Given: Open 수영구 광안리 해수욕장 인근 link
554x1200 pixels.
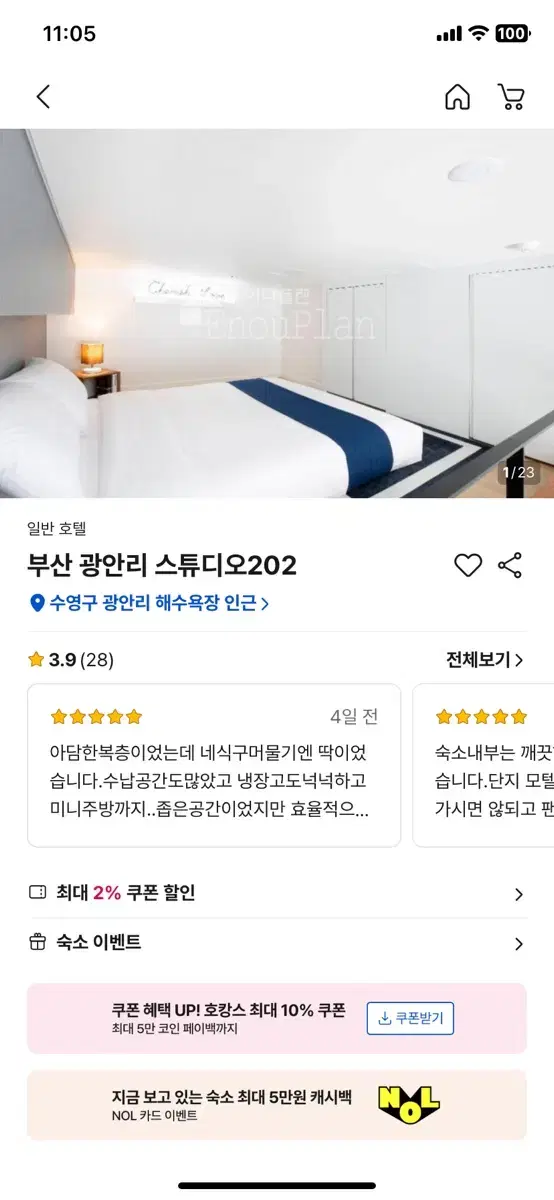Looking at the screenshot, I should (150, 603).
